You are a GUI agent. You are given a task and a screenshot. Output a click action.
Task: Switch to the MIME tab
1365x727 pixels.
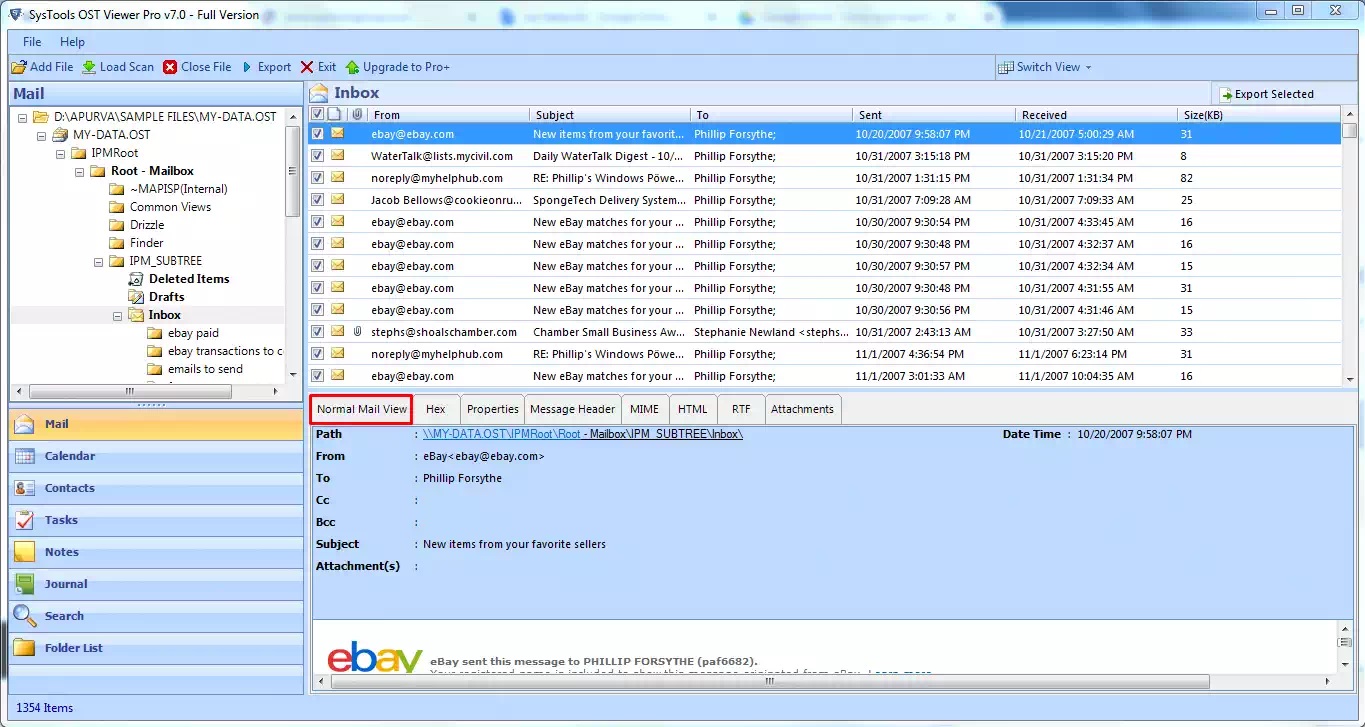pyautogui.click(x=644, y=409)
